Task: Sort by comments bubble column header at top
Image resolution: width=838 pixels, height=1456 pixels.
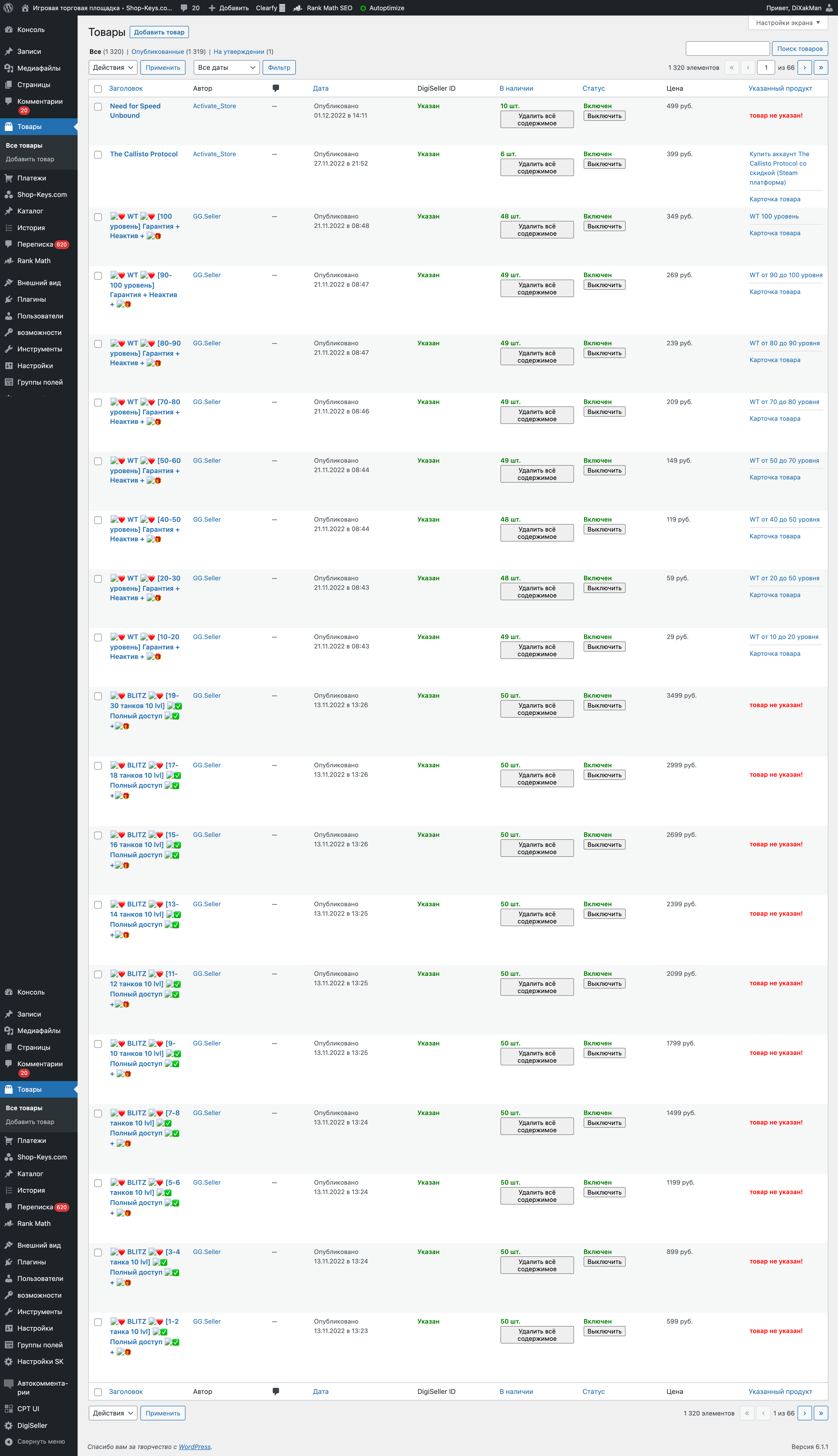Action: pos(276,88)
